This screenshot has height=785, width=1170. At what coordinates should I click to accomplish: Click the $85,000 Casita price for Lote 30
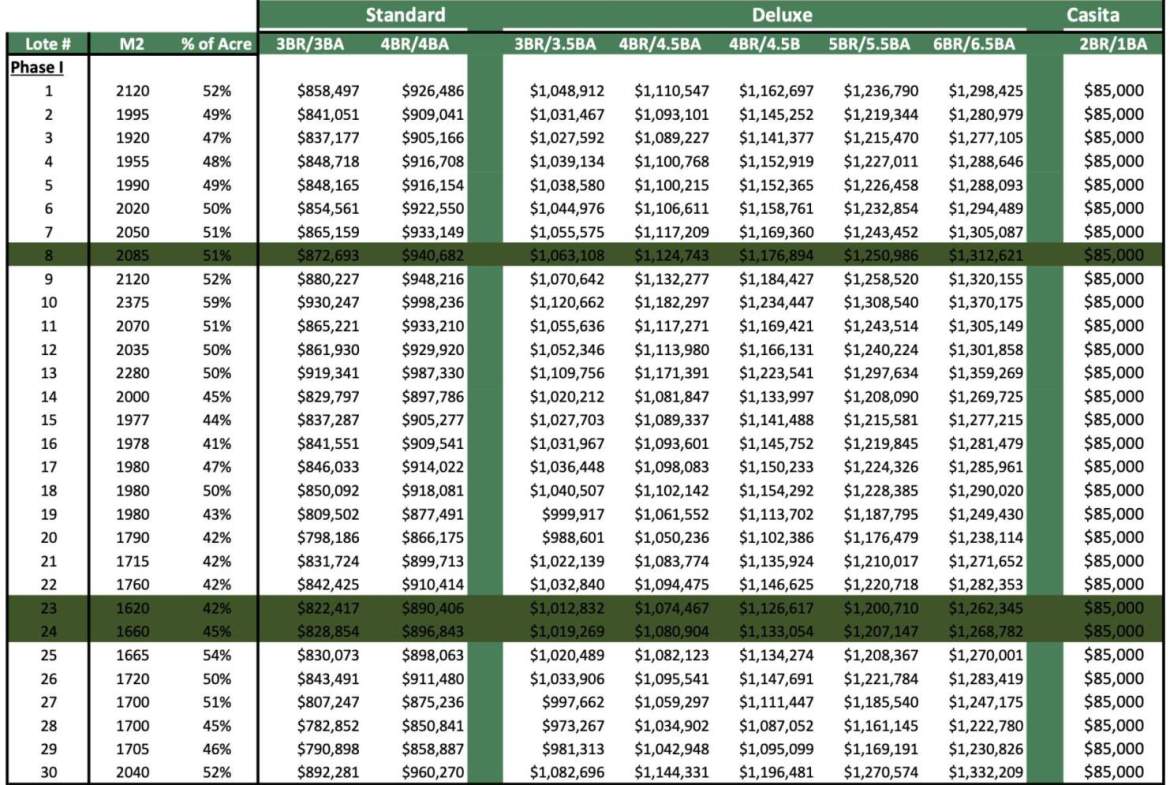(1113, 772)
